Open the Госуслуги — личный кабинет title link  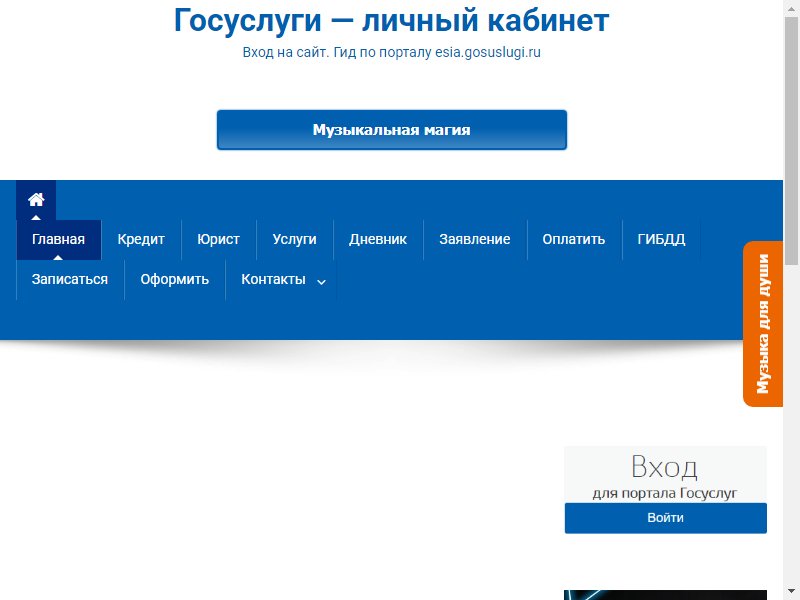[x=392, y=20]
